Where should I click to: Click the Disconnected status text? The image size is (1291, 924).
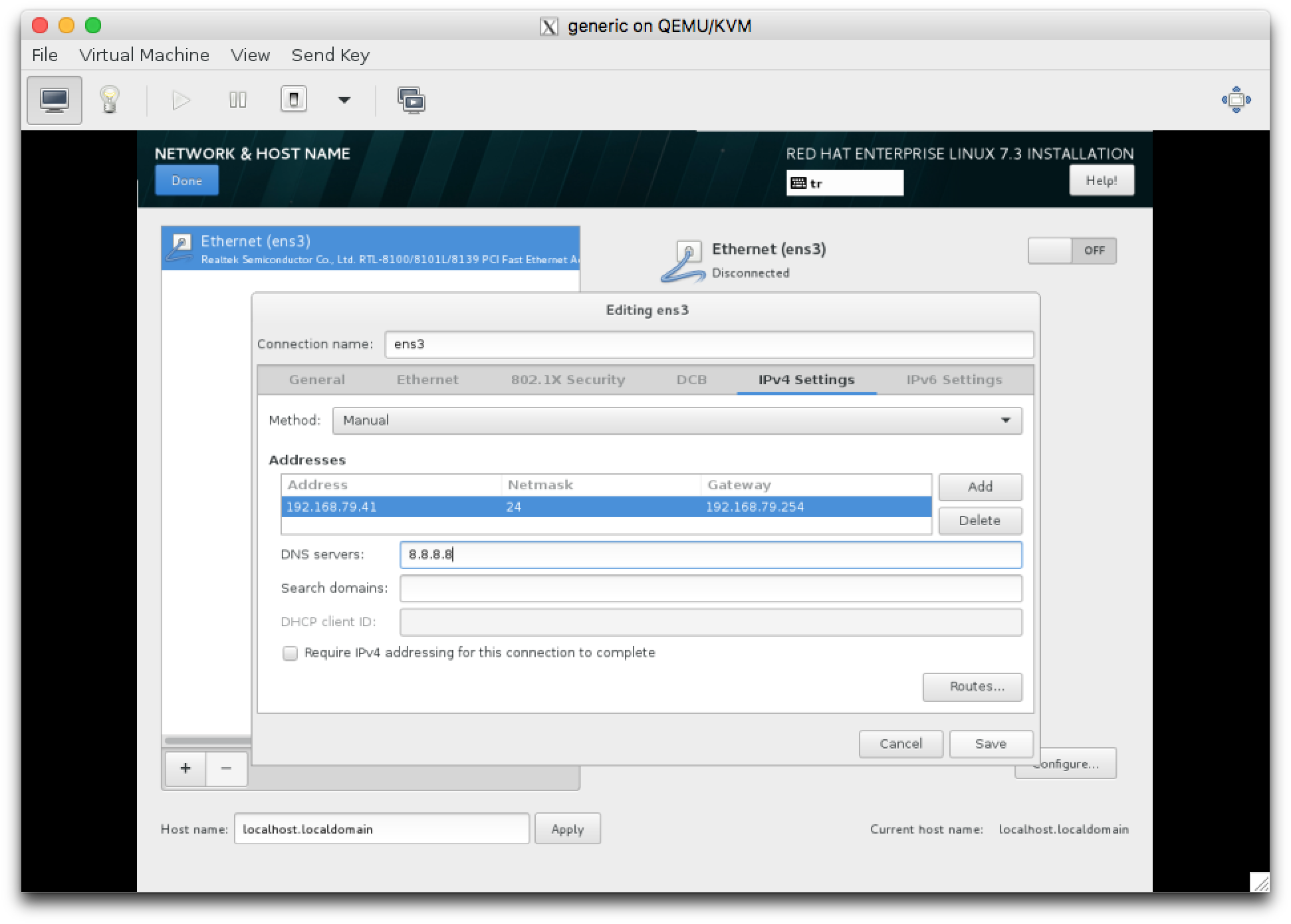click(751, 273)
